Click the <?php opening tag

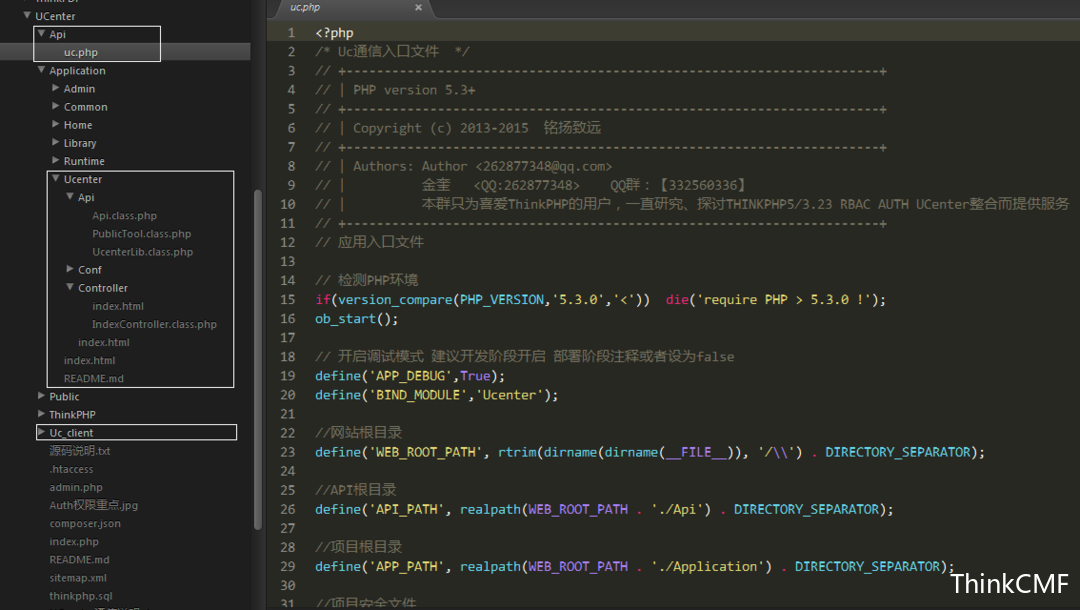coord(335,32)
